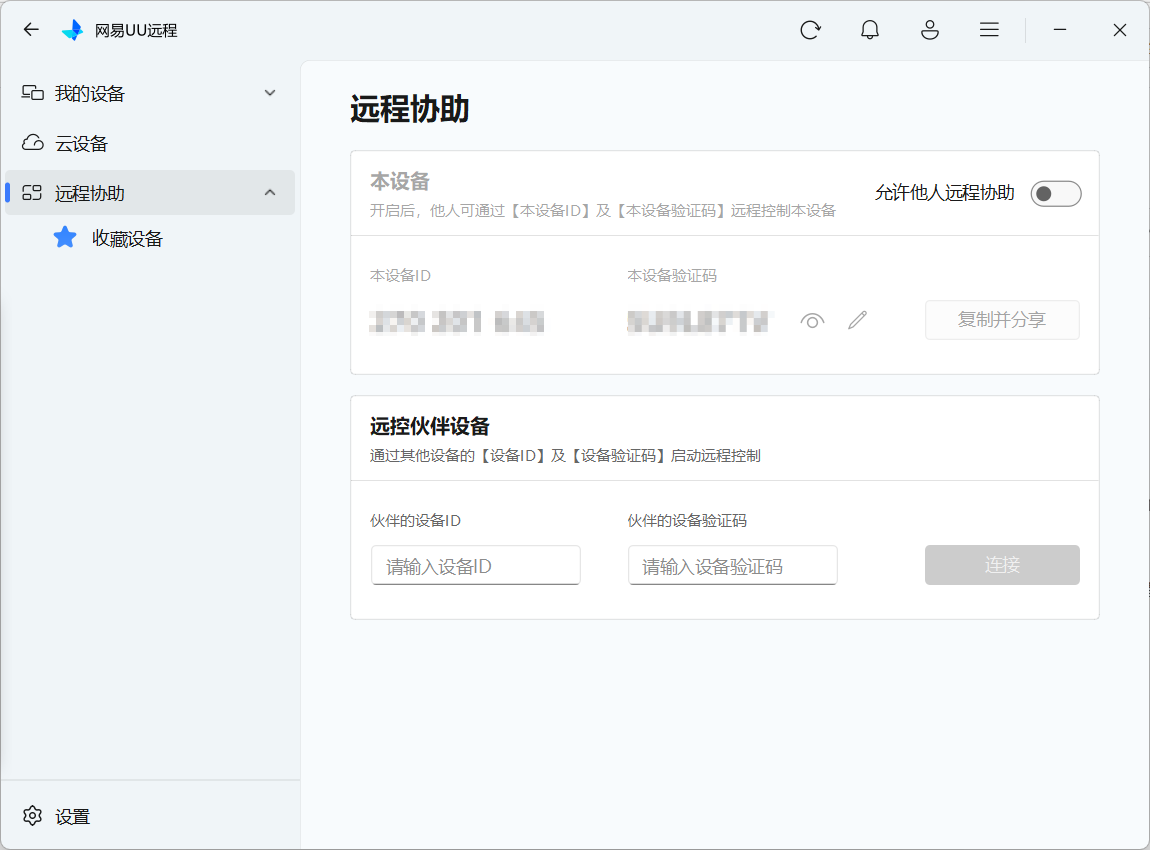Open 收藏设备 in the sidebar
Viewport: 1150px width, 850px height.
pos(127,238)
